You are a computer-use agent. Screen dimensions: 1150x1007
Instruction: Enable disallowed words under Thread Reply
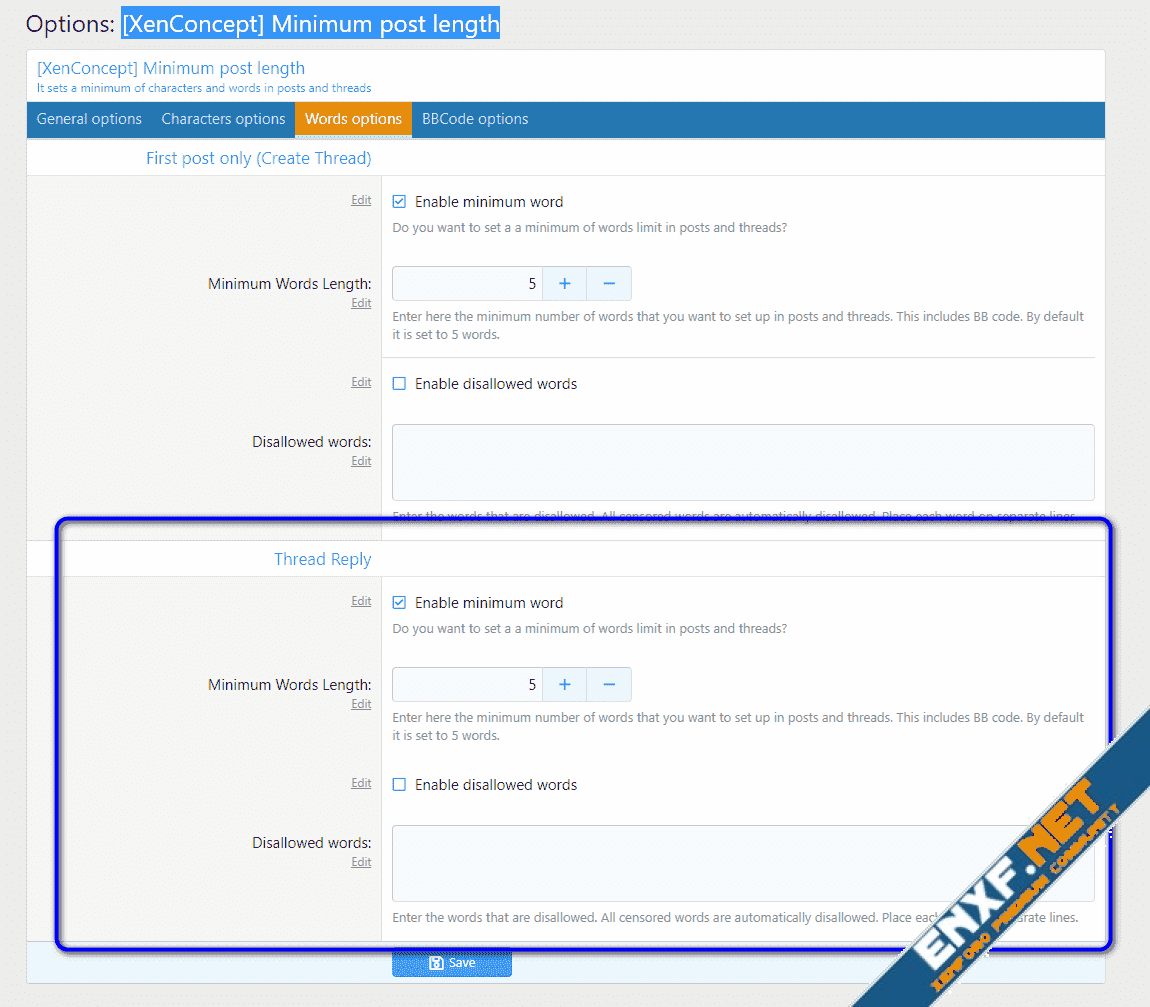pos(400,785)
